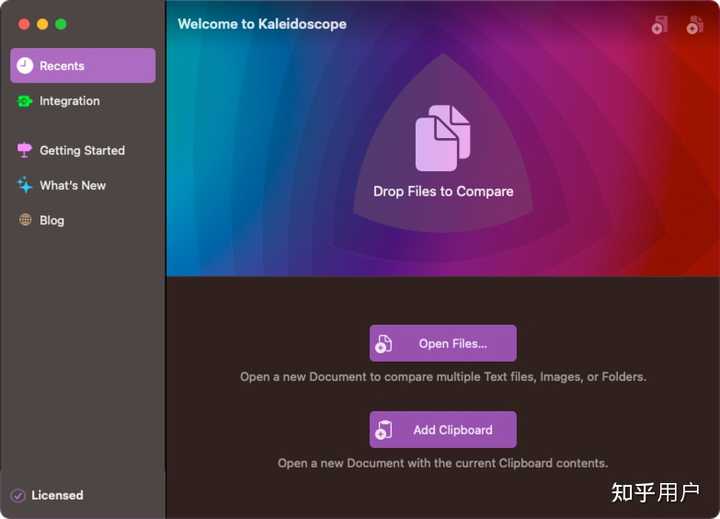Click the globe icon next to Blog
The height and width of the screenshot is (519, 720).
click(x=25, y=220)
